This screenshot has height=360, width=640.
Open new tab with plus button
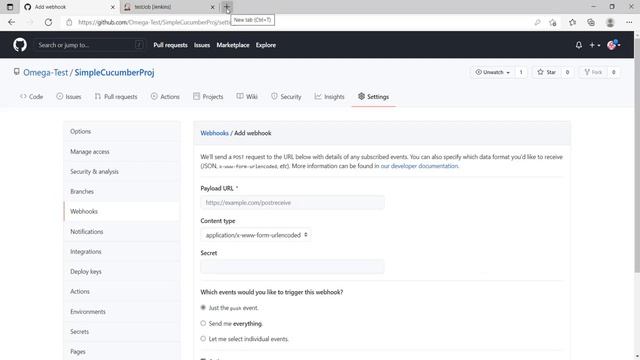(227, 7)
